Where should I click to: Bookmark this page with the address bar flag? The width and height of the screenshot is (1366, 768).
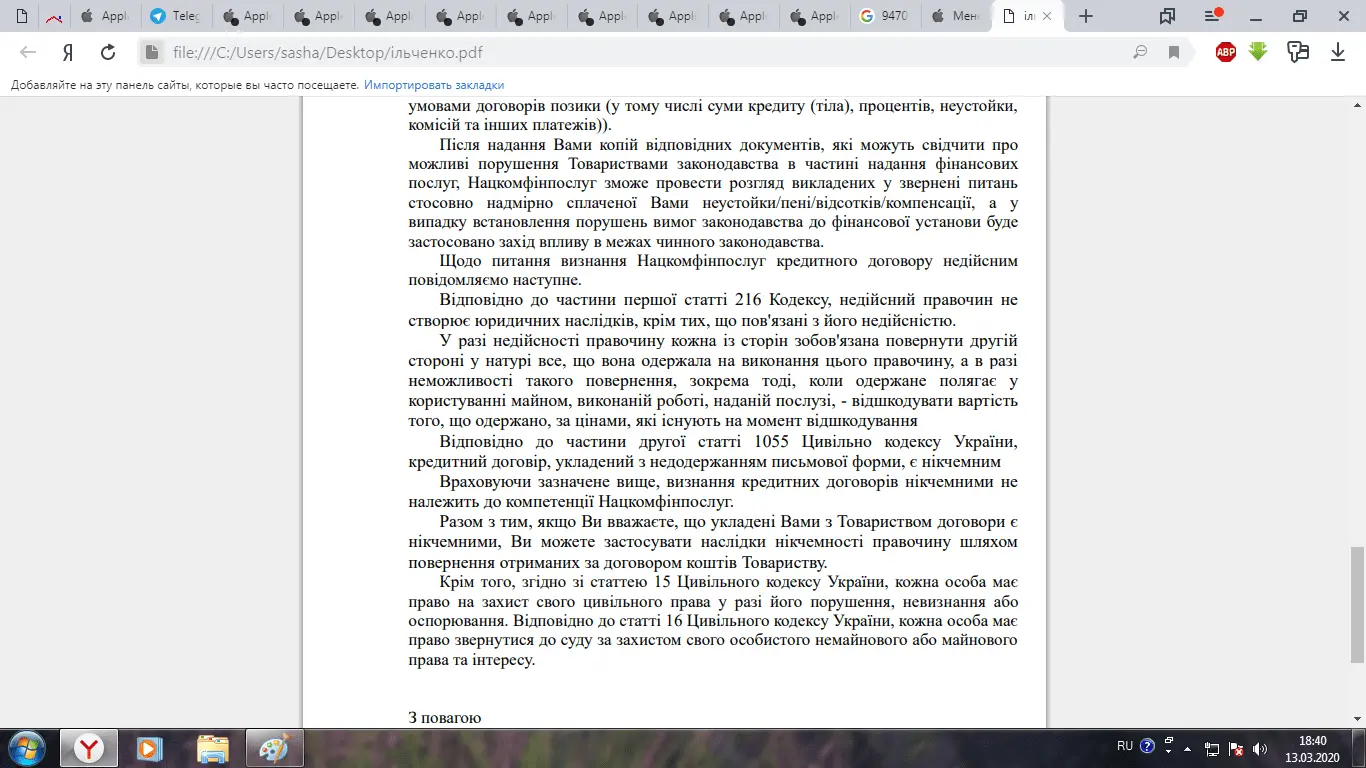(1175, 53)
